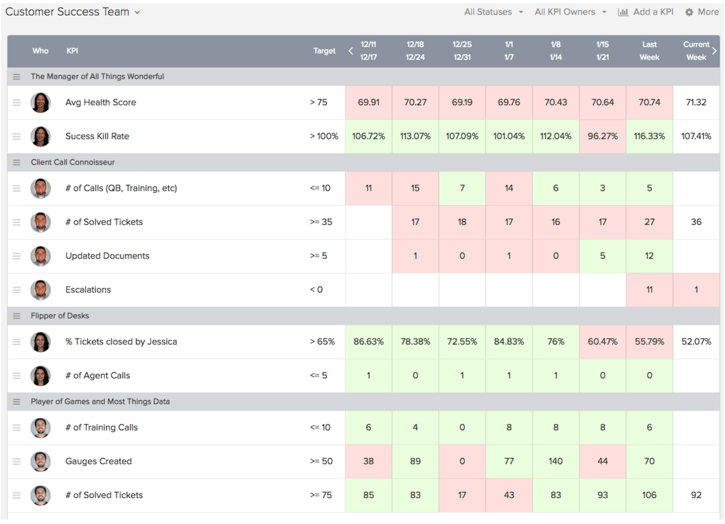This screenshot has height=524, width=725.
Task: Select the 140 Gauges Created cell
Action: [556, 461]
